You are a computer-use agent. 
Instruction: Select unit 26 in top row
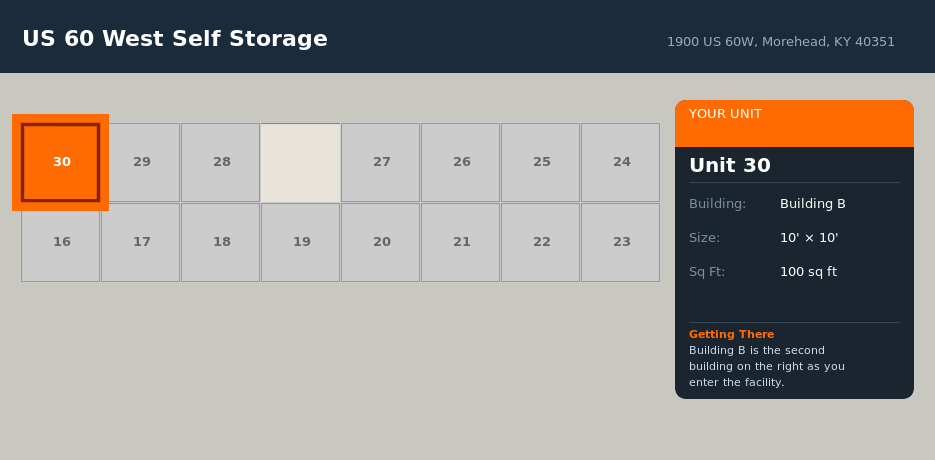[x=461, y=162]
